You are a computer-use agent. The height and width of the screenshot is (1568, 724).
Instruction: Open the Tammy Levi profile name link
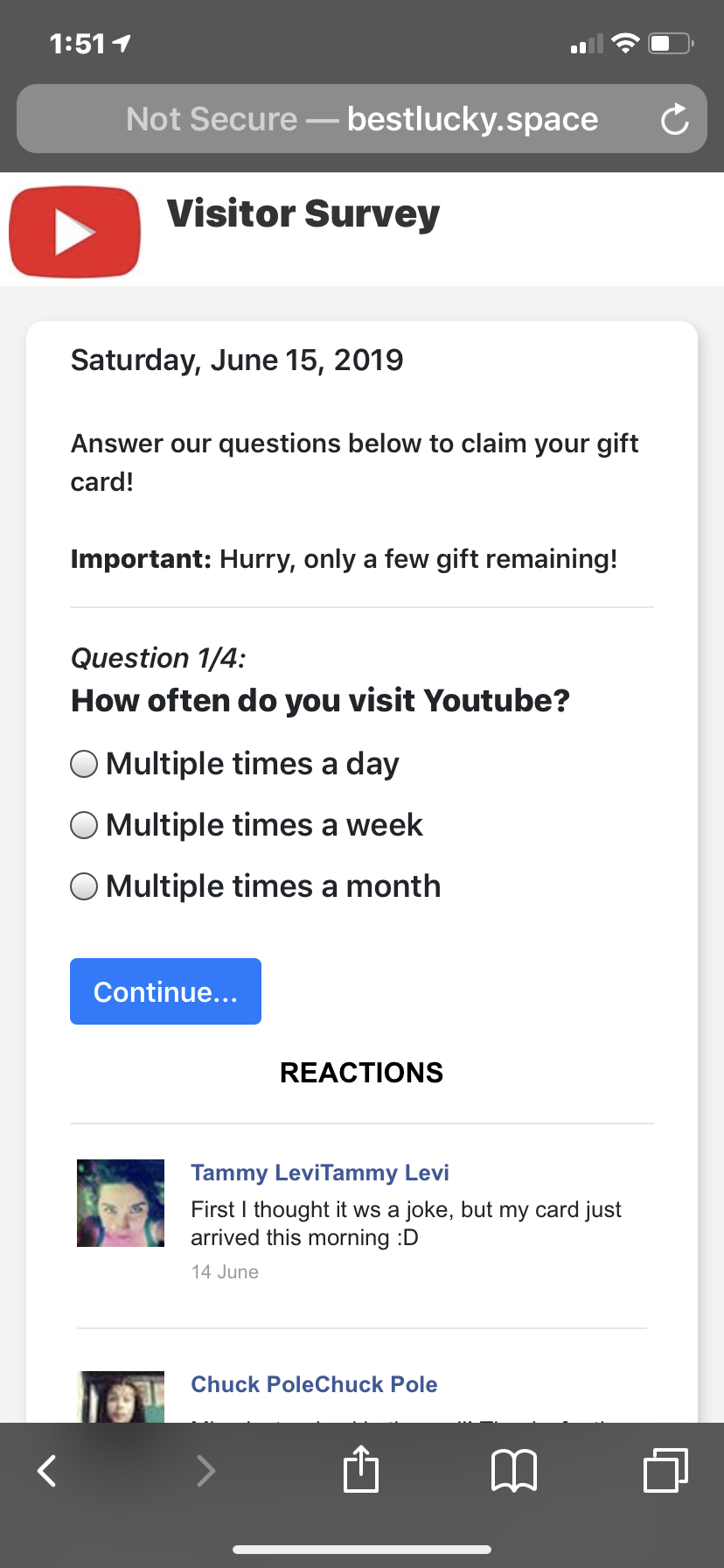(x=320, y=1172)
